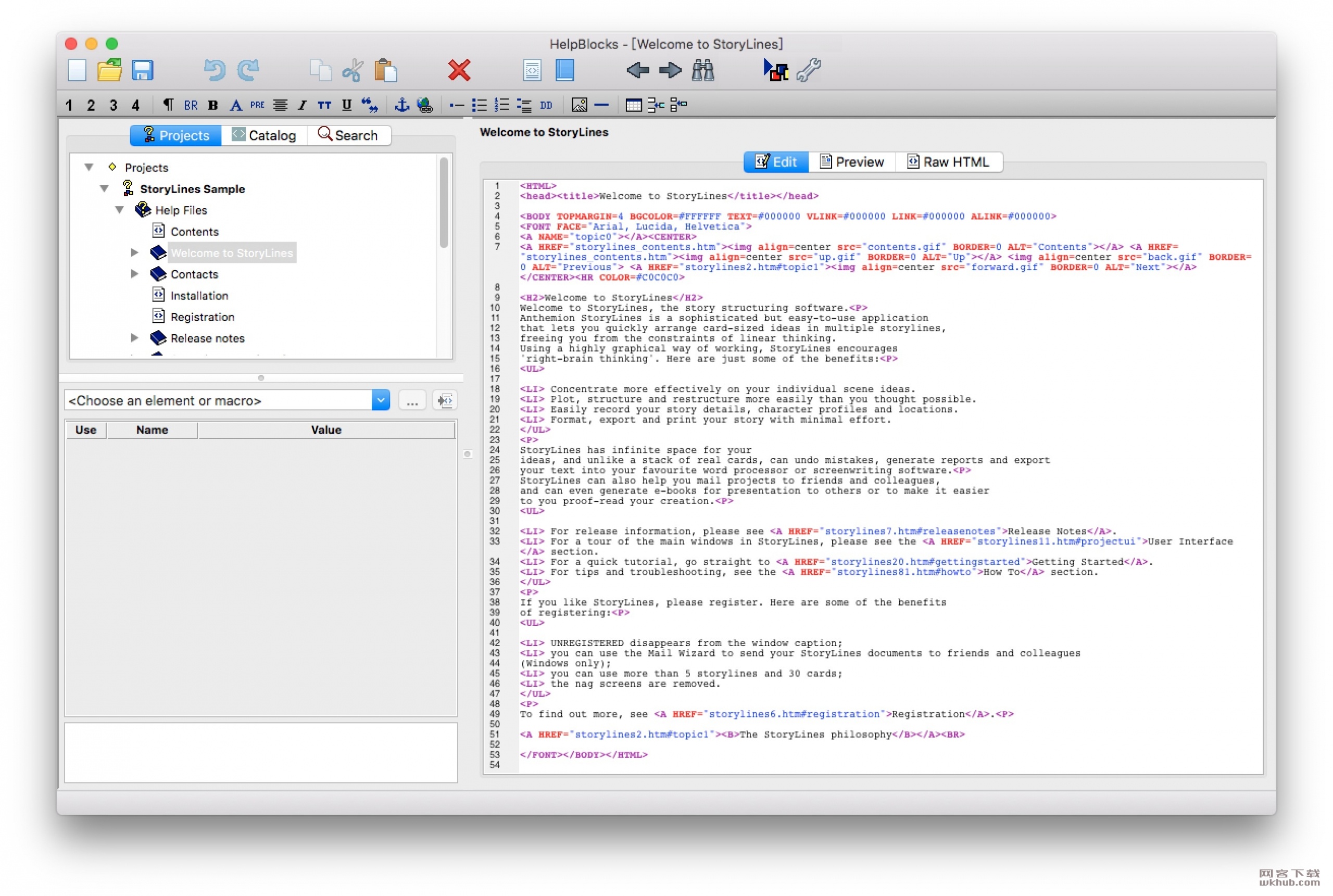Select the Installation topic
This screenshot has height=896, width=1333.
(x=199, y=295)
